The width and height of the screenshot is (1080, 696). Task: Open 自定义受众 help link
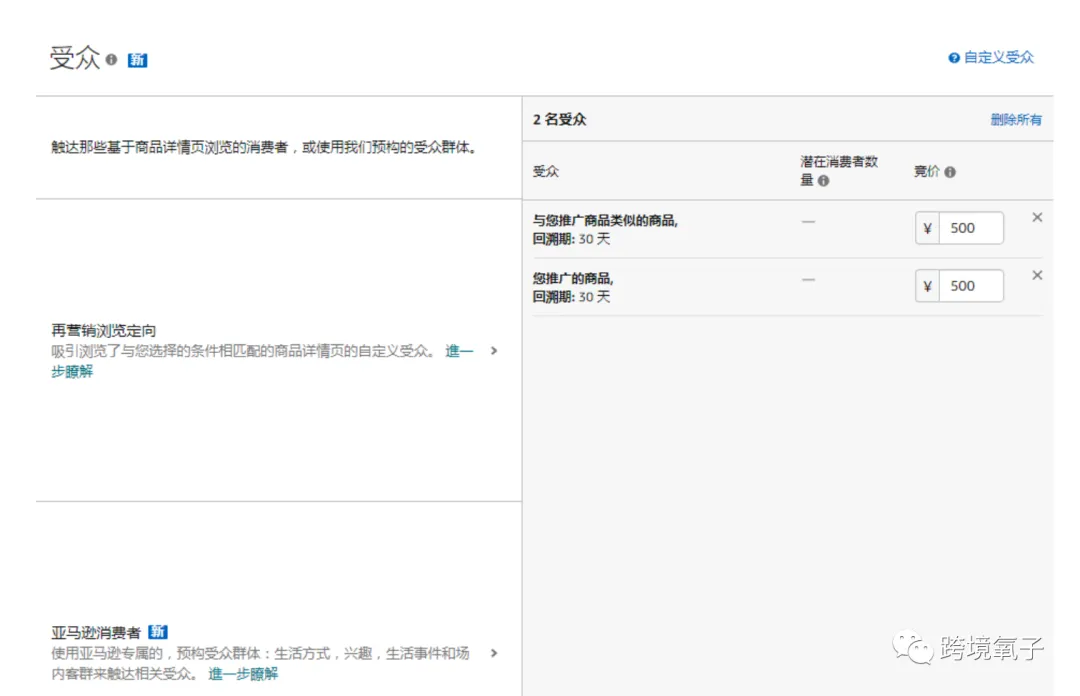point(998,58)
